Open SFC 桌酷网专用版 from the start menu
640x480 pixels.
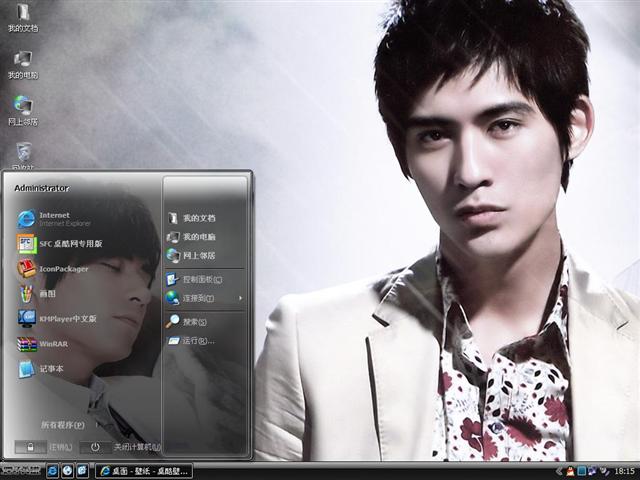coord(60,244)
